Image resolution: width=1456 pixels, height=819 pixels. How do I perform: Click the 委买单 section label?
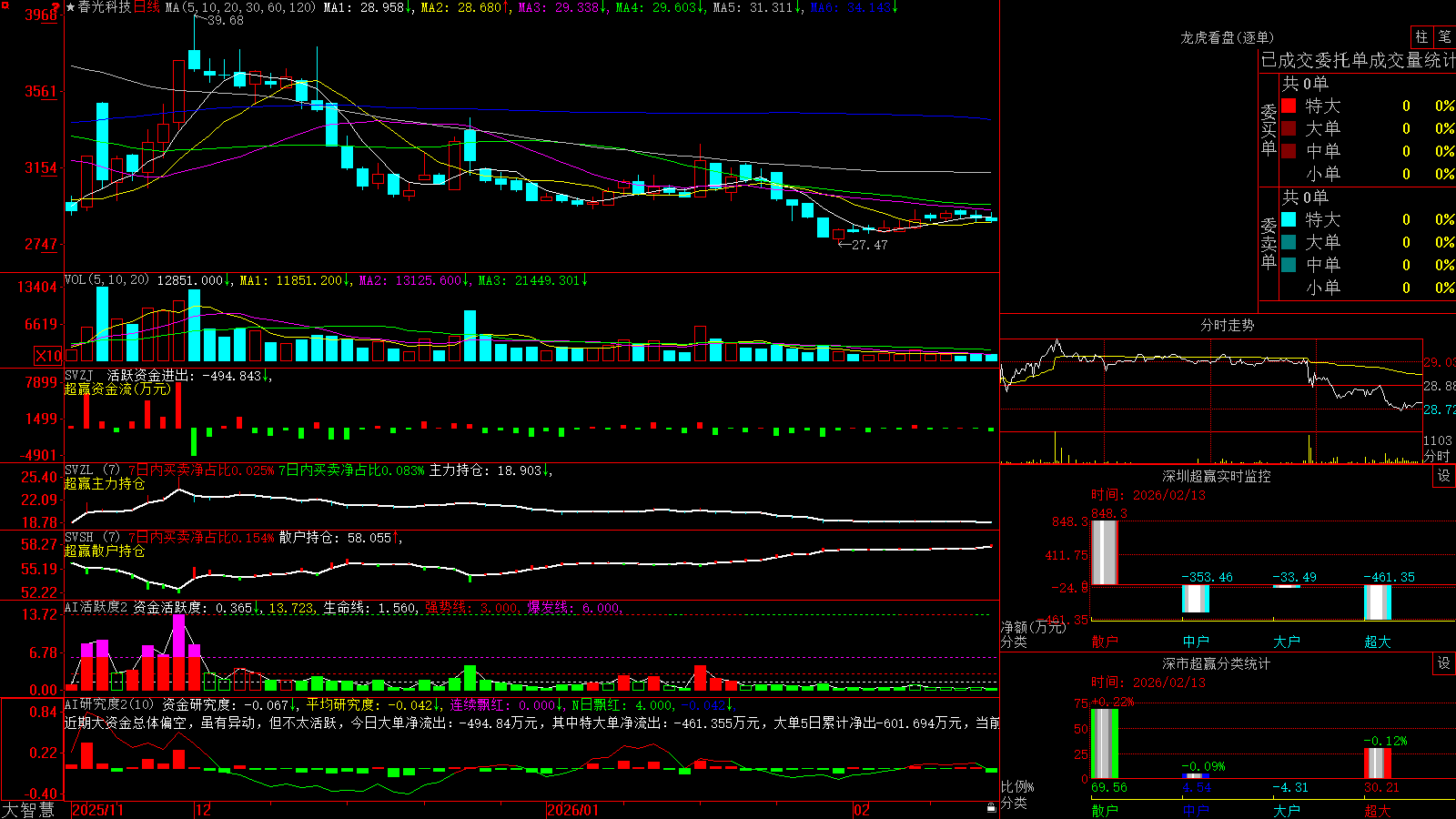pos(1269,130)
